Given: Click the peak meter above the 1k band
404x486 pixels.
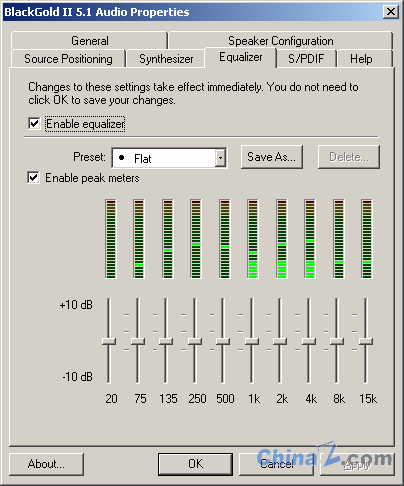Looking at the screenshot, I should click(253, 239).
